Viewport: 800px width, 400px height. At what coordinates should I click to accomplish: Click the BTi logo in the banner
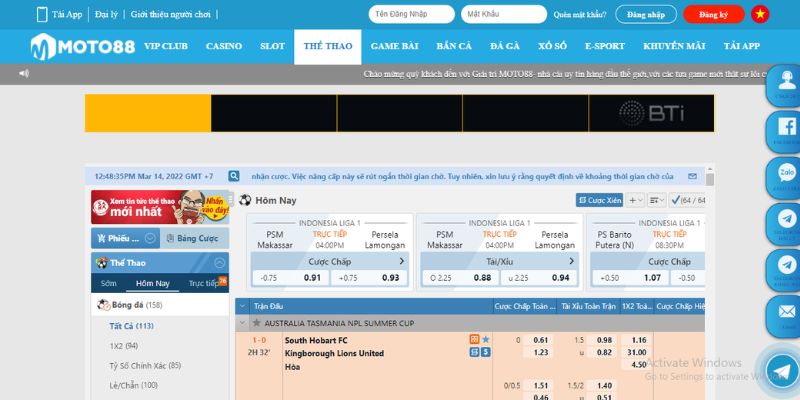coord(652,113)
